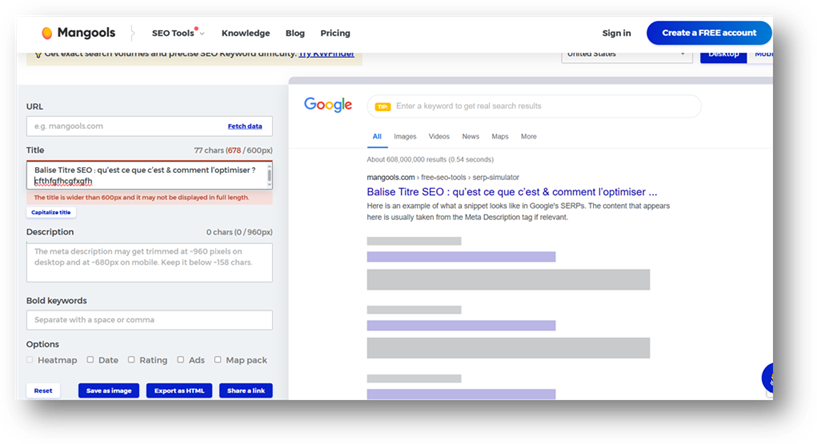Click the Reset button
817x444 pixels.
(43, 390)
